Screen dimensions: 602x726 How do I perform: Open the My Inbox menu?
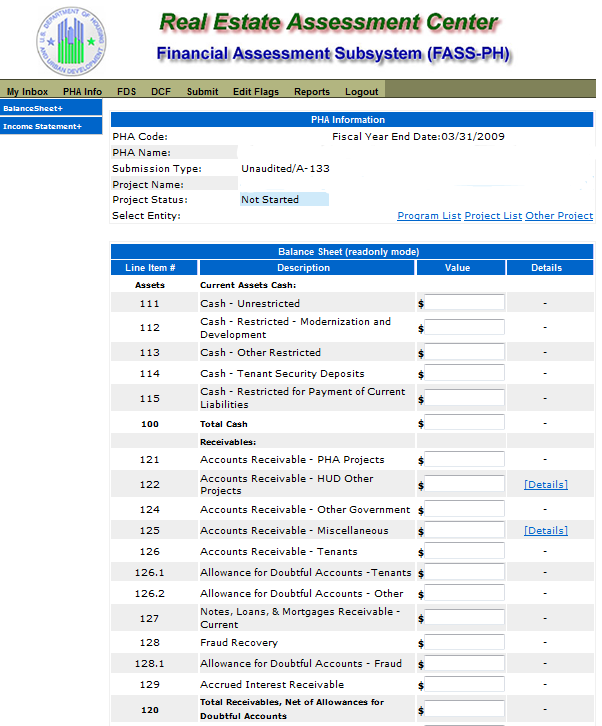[x=27, y=91]
